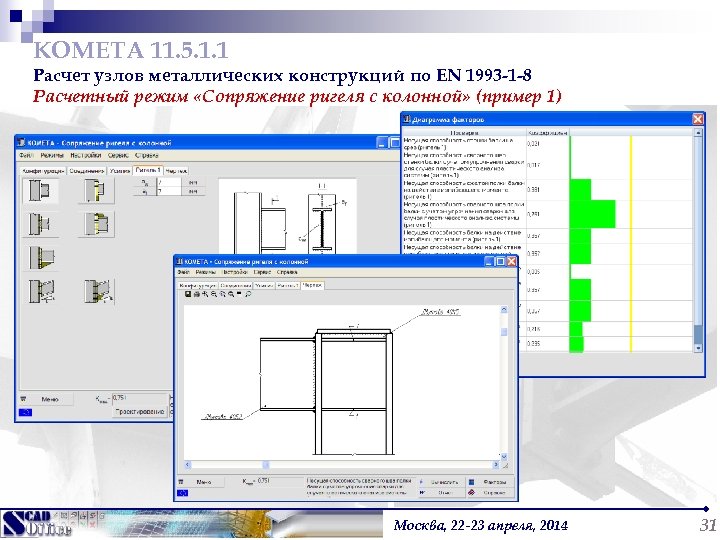Select the joint thumbnail with triangular haunch

41,257
